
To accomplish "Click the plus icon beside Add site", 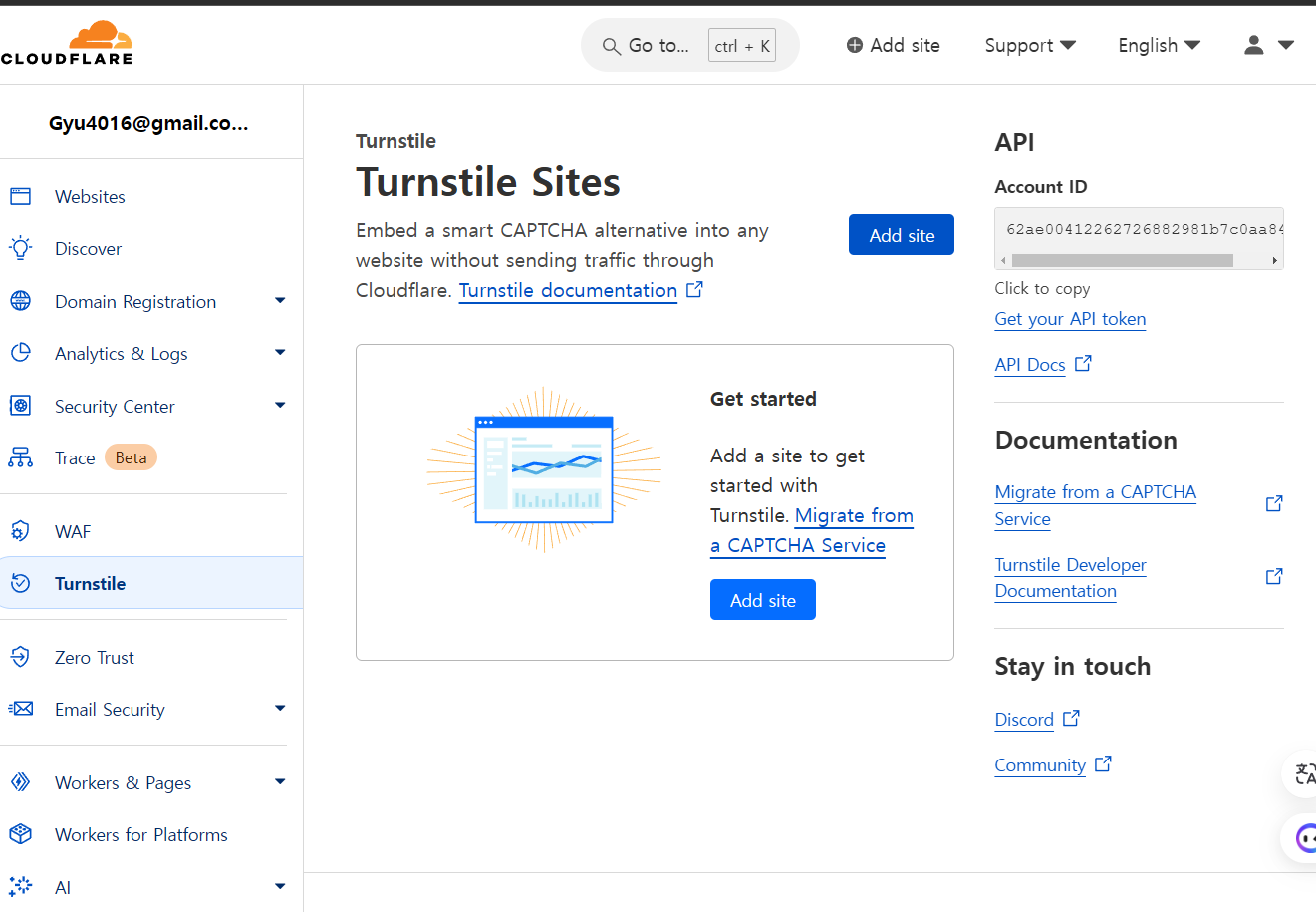I will pyautogui.click(x=854, y=45).
